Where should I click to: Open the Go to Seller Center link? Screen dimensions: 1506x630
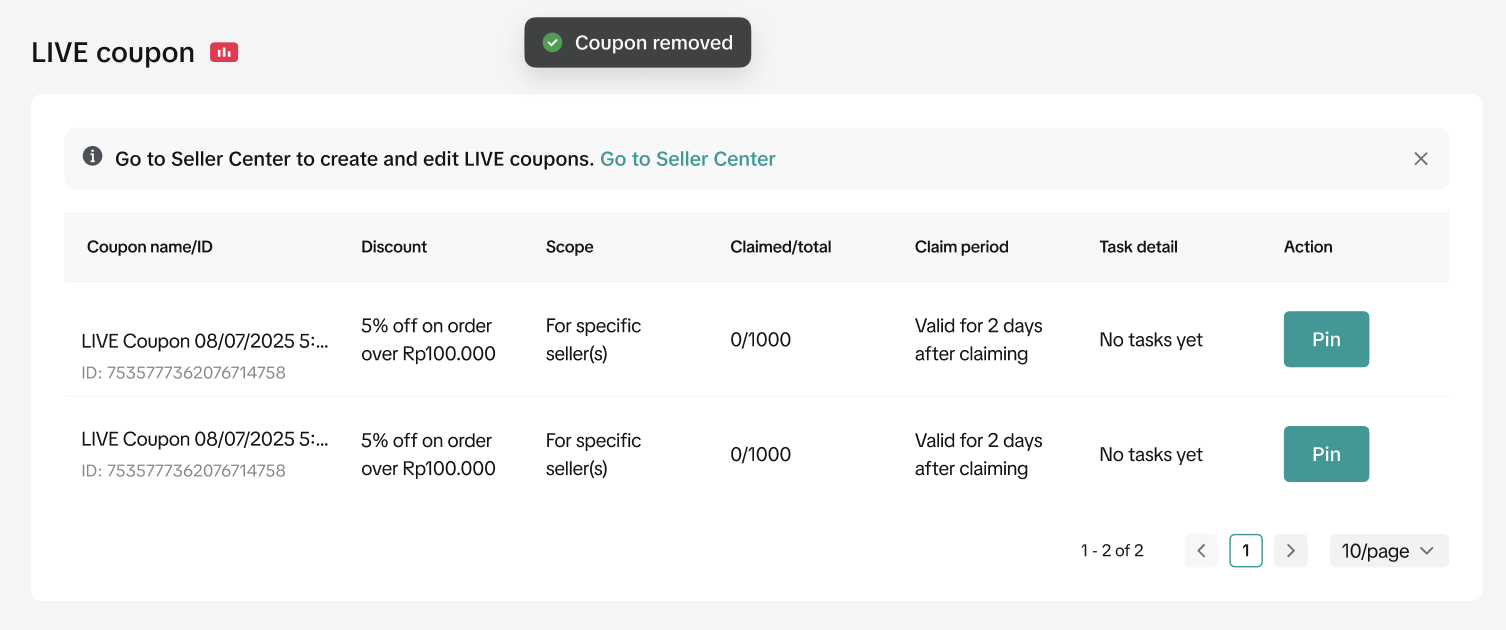point(687,159)
